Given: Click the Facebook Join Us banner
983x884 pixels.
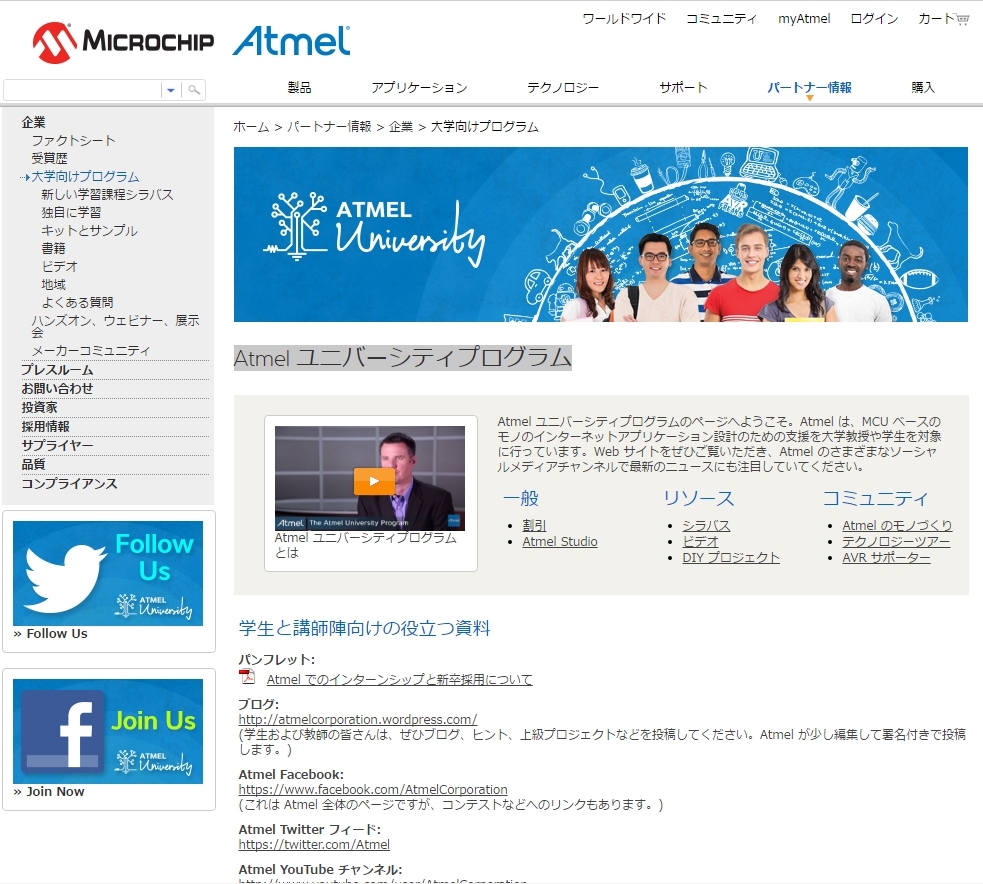Looking at the screenshot, I should (x=108, y=731).
